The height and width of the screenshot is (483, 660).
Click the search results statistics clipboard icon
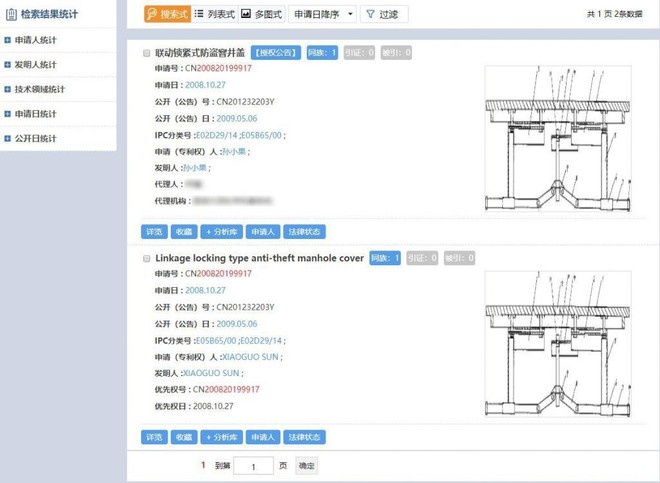point(11,14)
